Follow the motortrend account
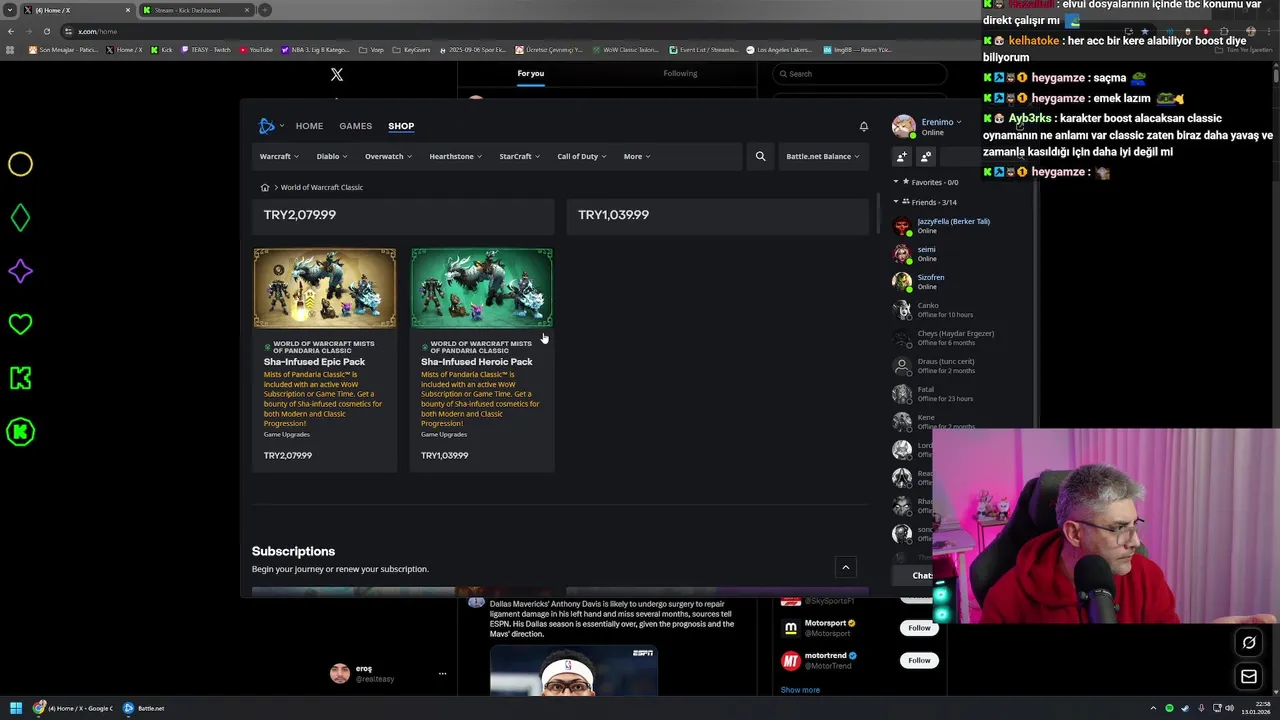This screenshot has height=720, width=1280. click(x=919, y=660)
